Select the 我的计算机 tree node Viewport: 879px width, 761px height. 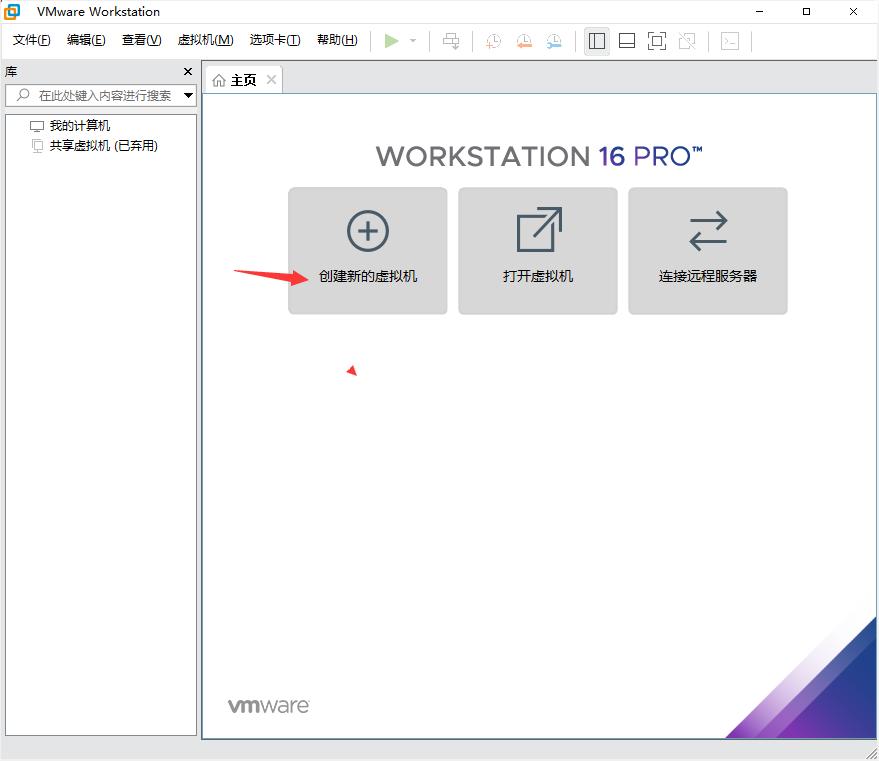click(x=82, y=125)
